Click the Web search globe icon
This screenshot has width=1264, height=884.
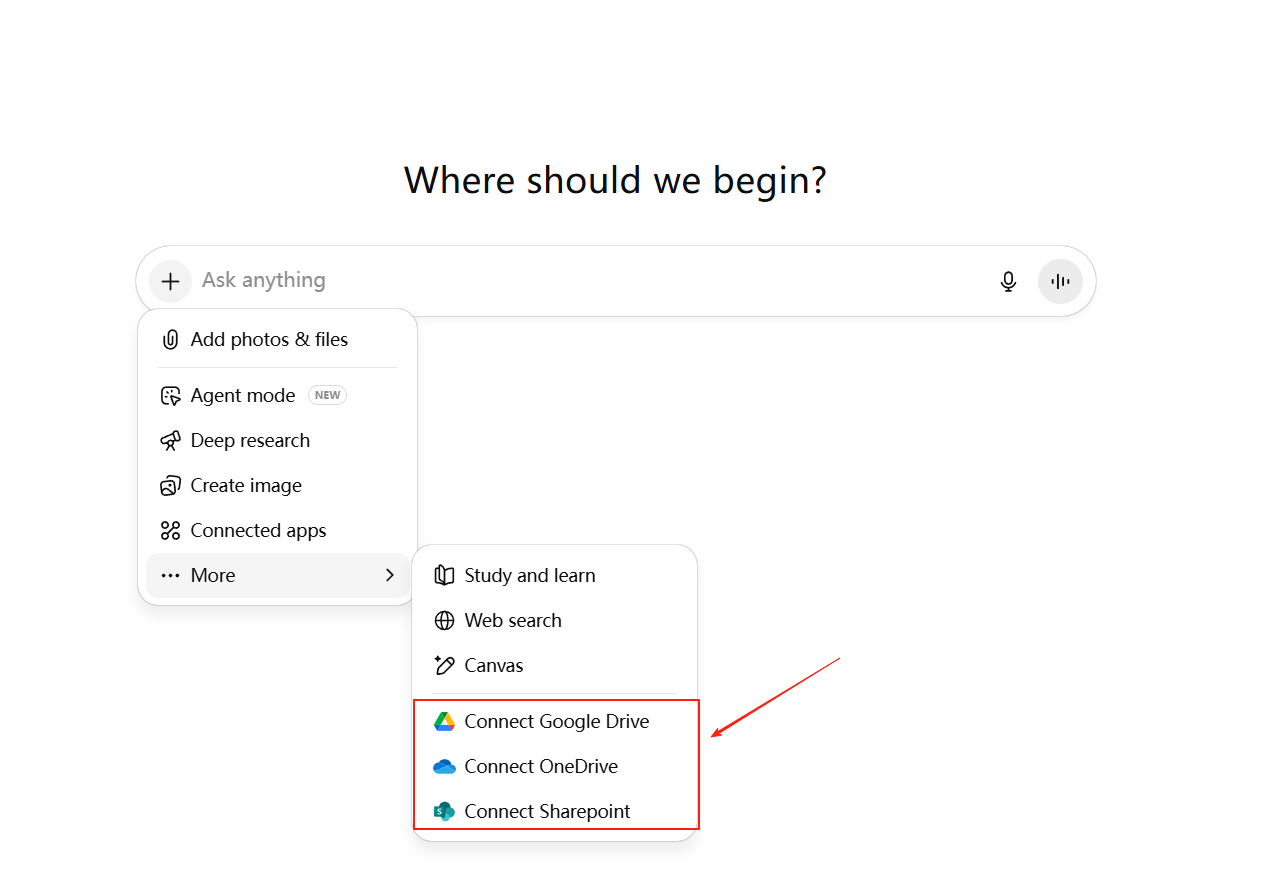point(444,621)
